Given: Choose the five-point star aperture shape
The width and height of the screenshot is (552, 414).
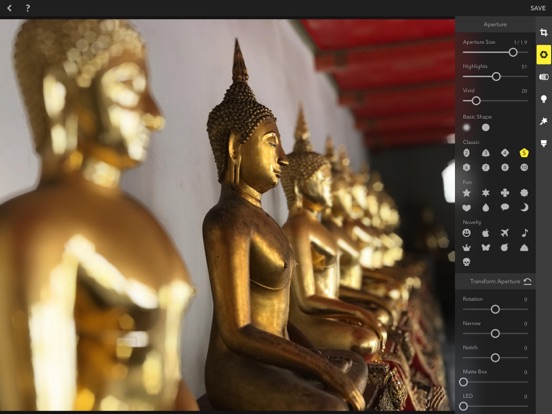Looking at the screenshot, I should click(x=466, y=193).
